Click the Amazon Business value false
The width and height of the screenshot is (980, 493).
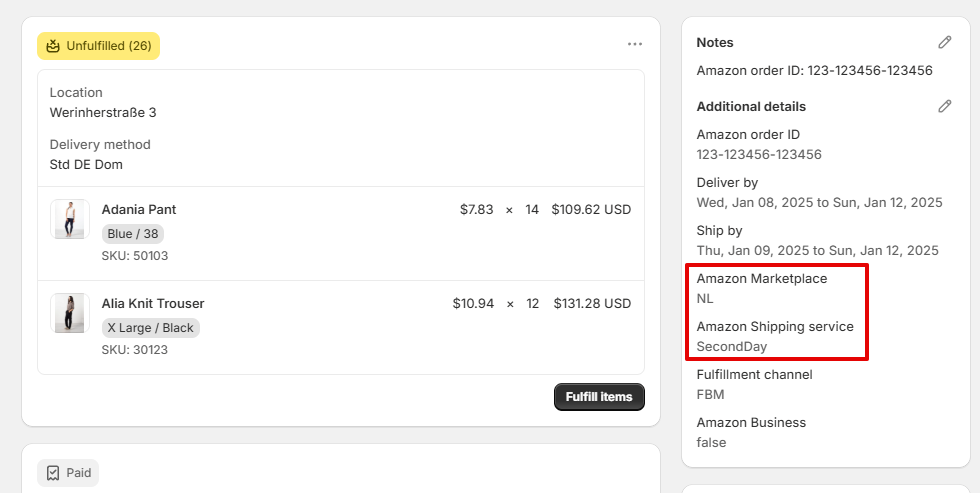coord(711,442)
